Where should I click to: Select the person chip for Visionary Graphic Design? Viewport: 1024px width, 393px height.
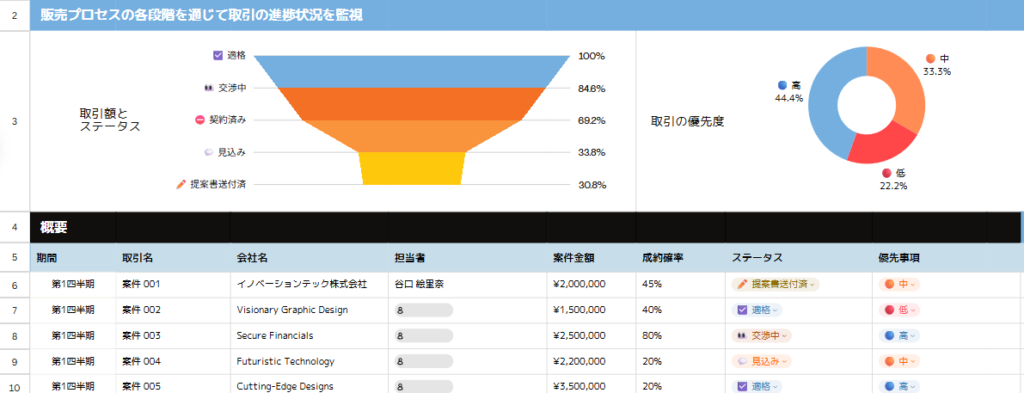coord(423,310)
